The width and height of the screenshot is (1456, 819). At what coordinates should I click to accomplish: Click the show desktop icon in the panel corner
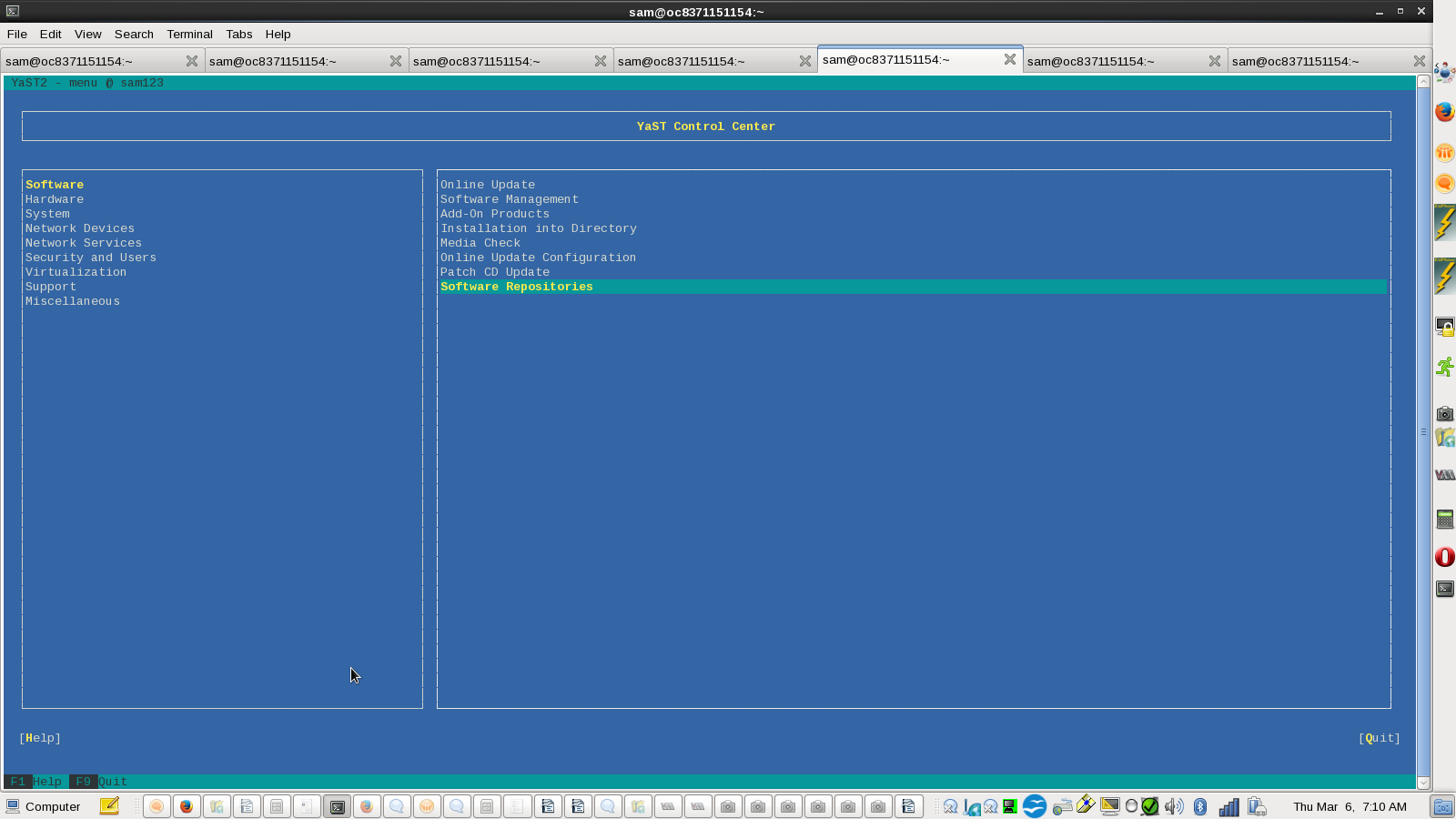(x=1442, y=806)
